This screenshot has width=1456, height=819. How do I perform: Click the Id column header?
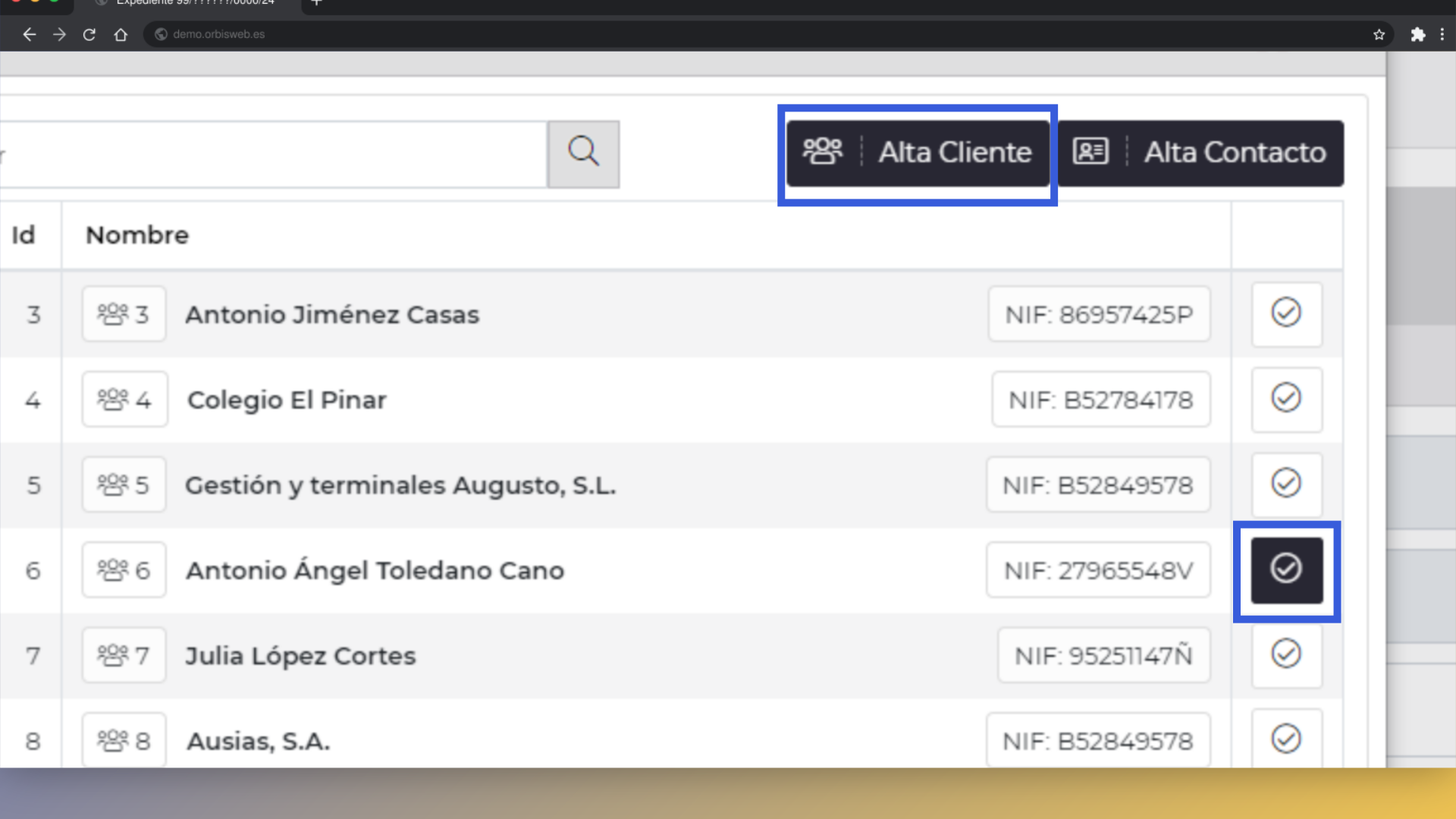click(24, 235)
